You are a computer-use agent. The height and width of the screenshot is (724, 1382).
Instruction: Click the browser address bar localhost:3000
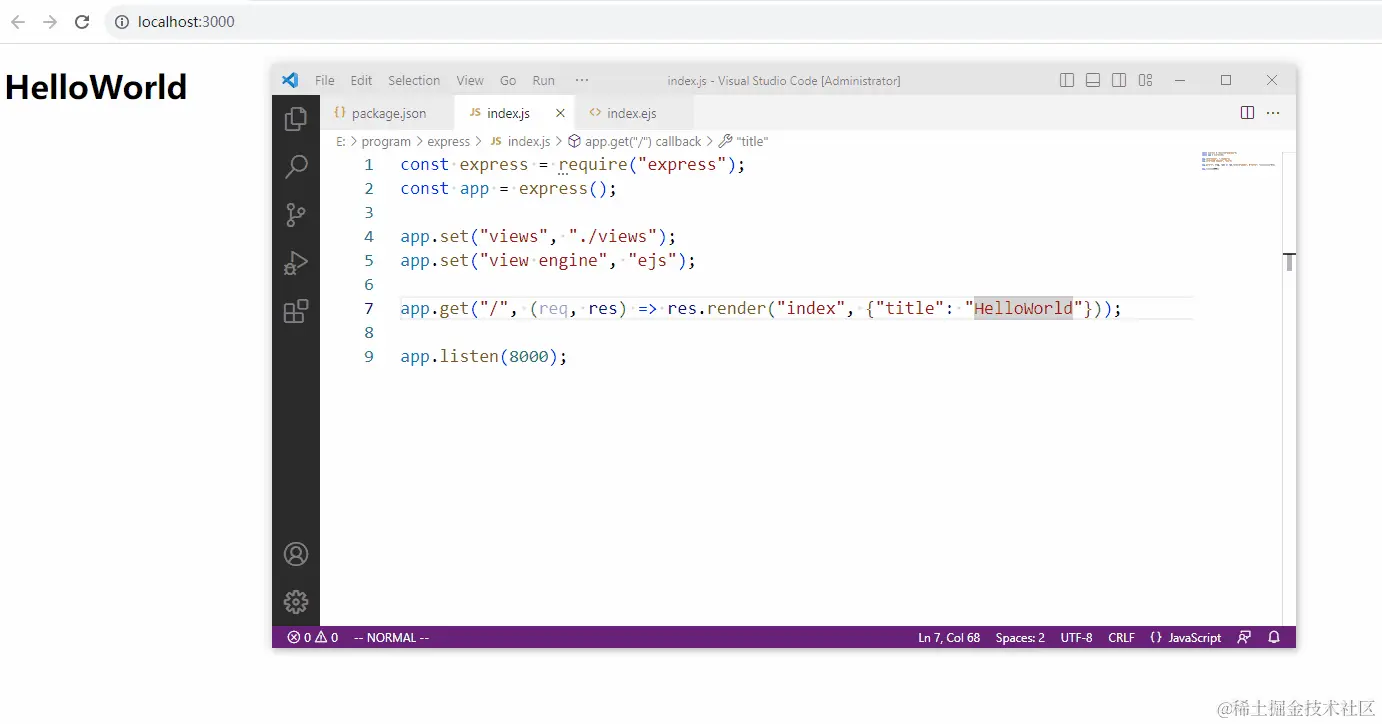pyautogui.click(x=187, y=22)
